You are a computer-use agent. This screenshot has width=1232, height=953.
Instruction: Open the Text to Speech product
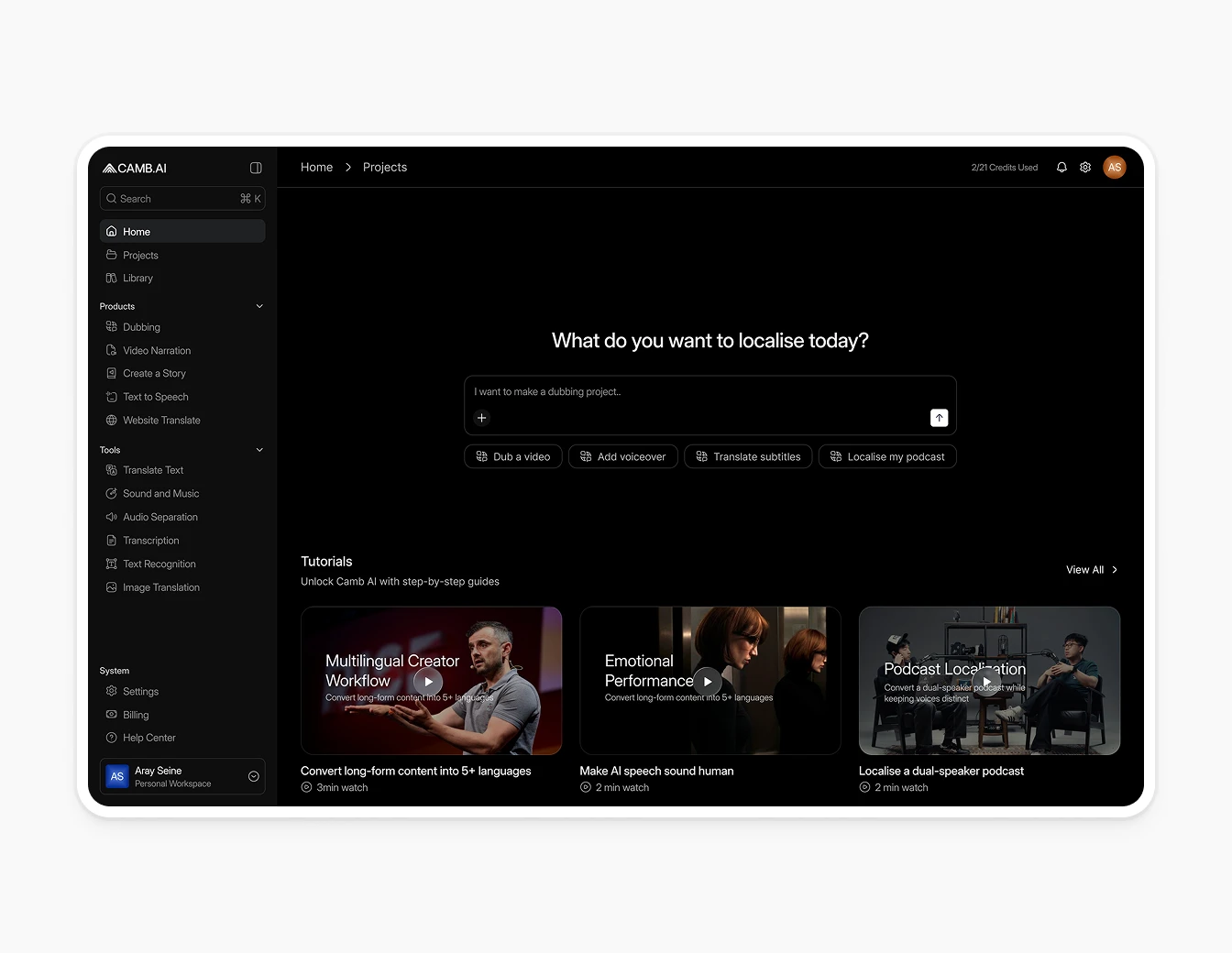coord(156,396)
